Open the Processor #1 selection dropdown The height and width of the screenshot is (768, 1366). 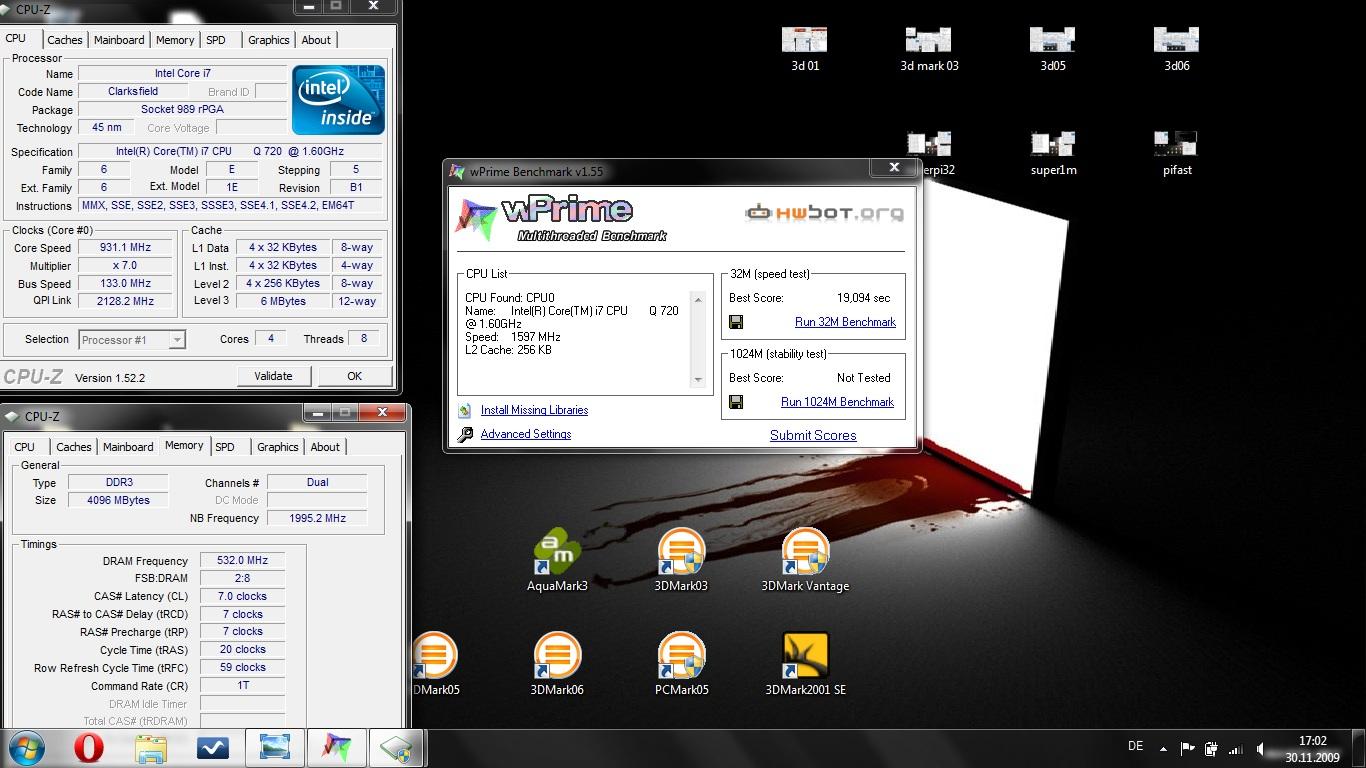point(132,340)
